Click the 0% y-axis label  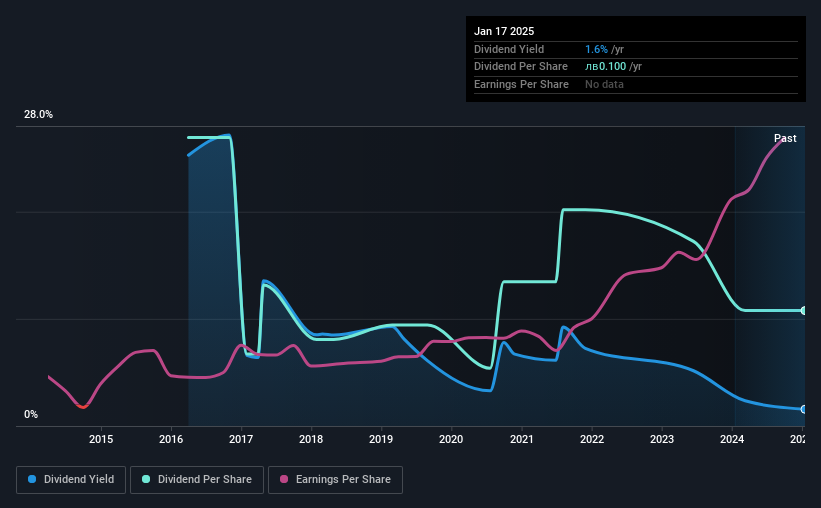31,414
